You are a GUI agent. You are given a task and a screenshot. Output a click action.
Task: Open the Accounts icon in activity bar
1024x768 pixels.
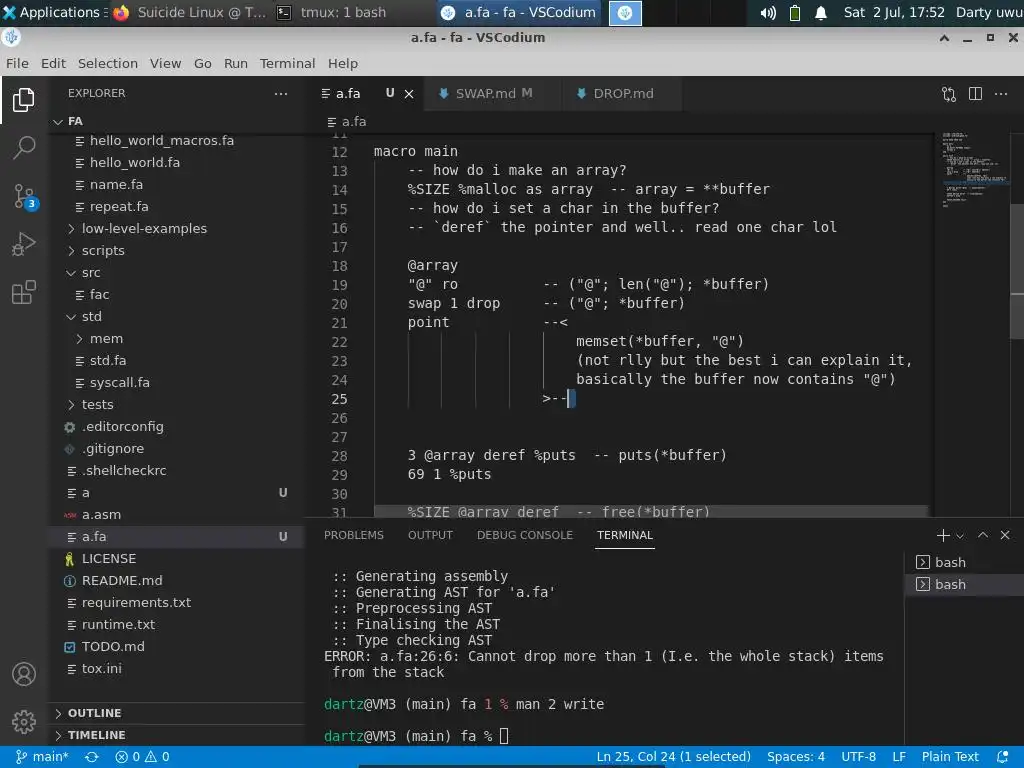pyautogui.click(x=24, y=674)
